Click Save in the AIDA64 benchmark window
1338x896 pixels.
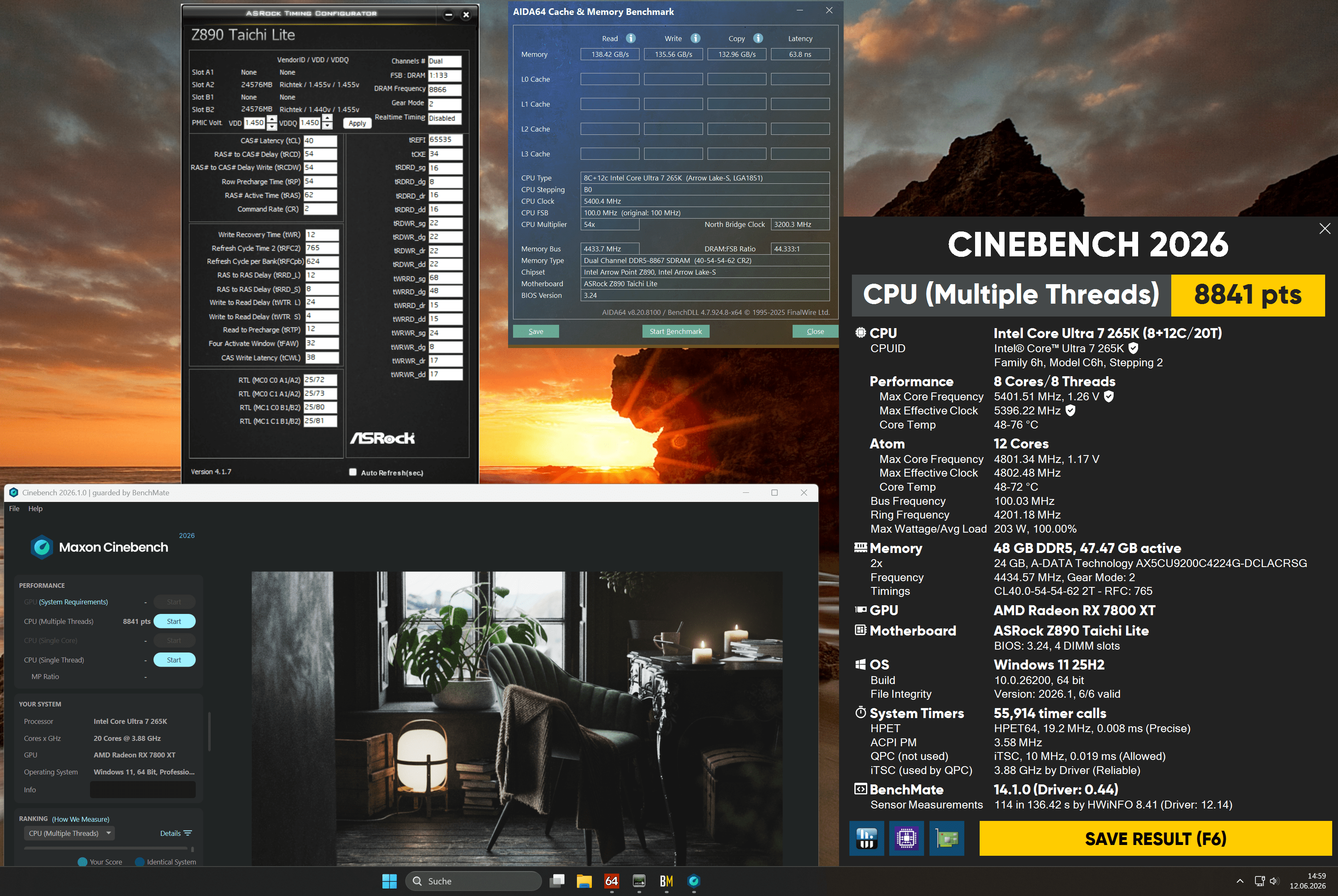tap(536, 331)
